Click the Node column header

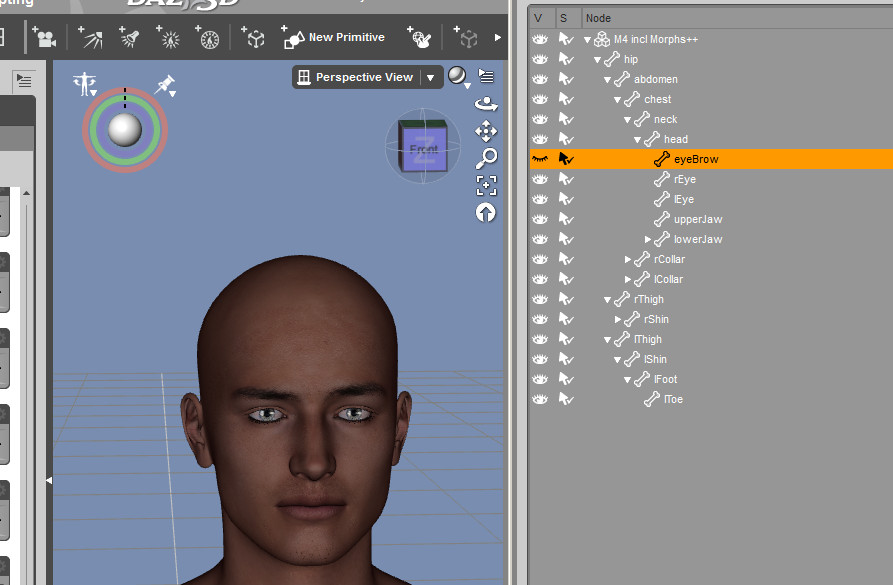(598, 18)
